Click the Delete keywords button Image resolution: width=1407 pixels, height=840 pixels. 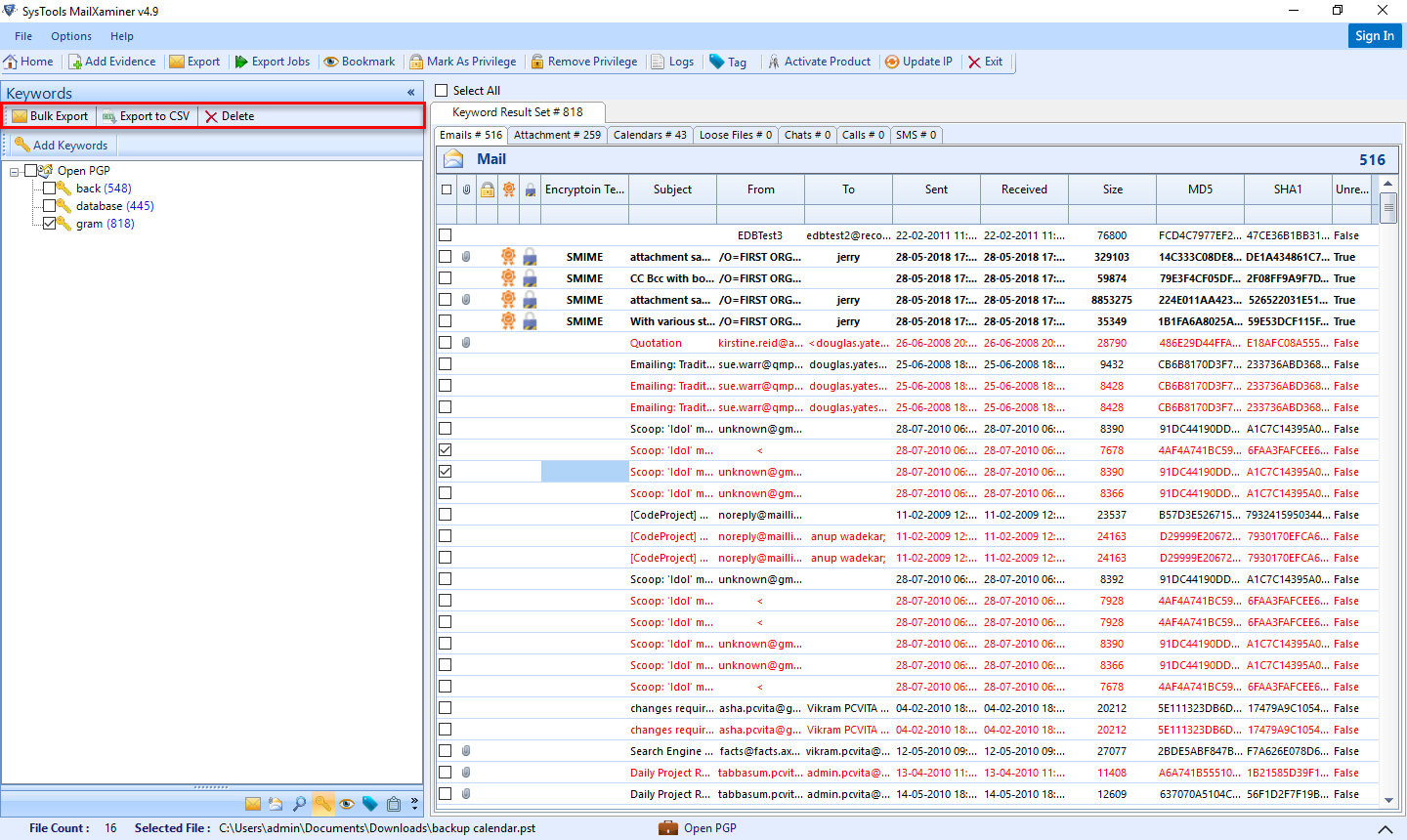coord(230,116)
